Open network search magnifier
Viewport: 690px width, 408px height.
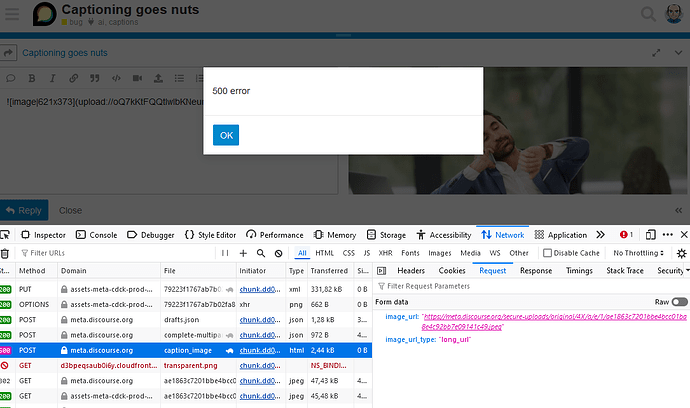(x=261, y=253)
